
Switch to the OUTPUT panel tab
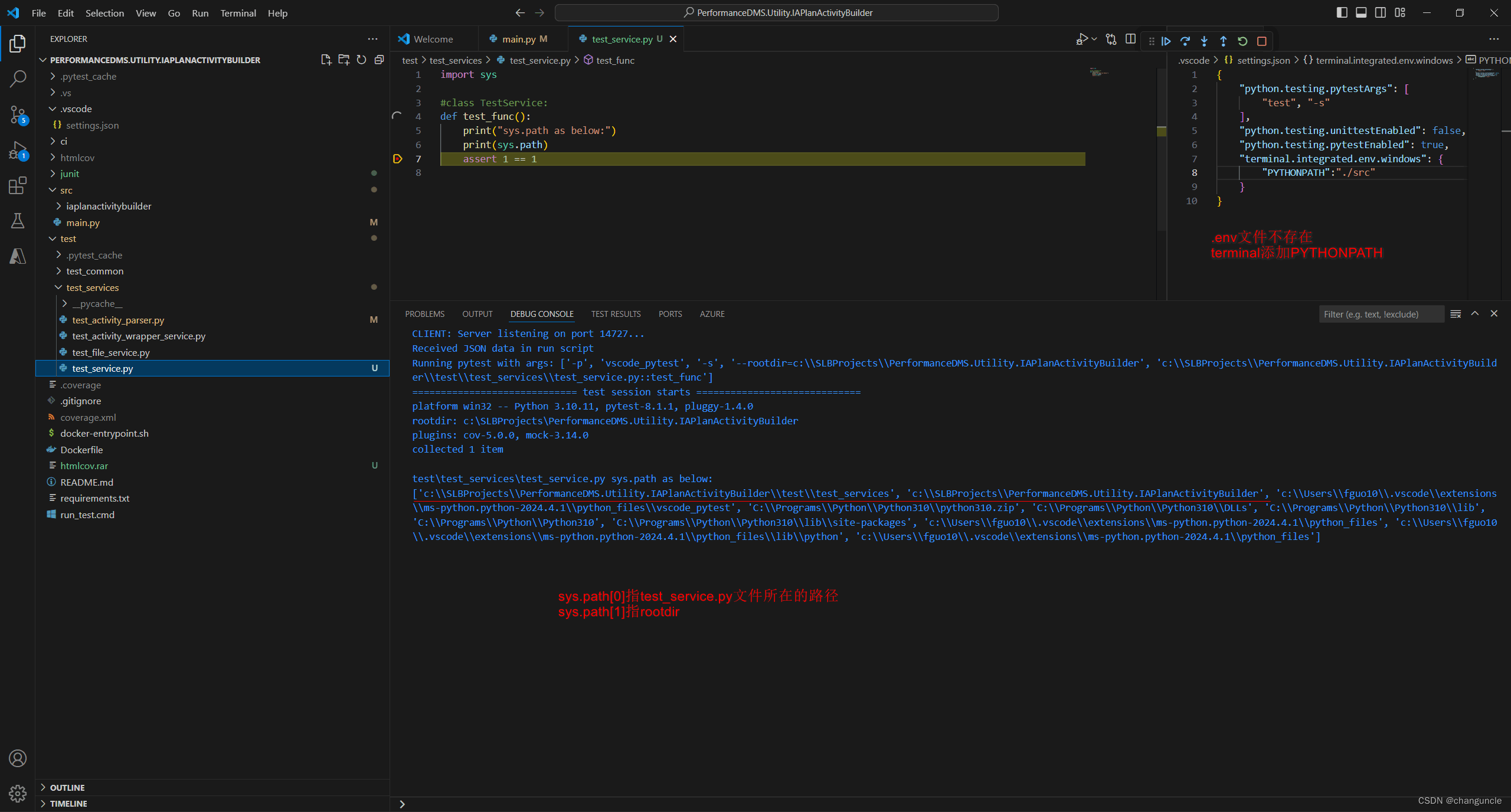tap(477, 314)
